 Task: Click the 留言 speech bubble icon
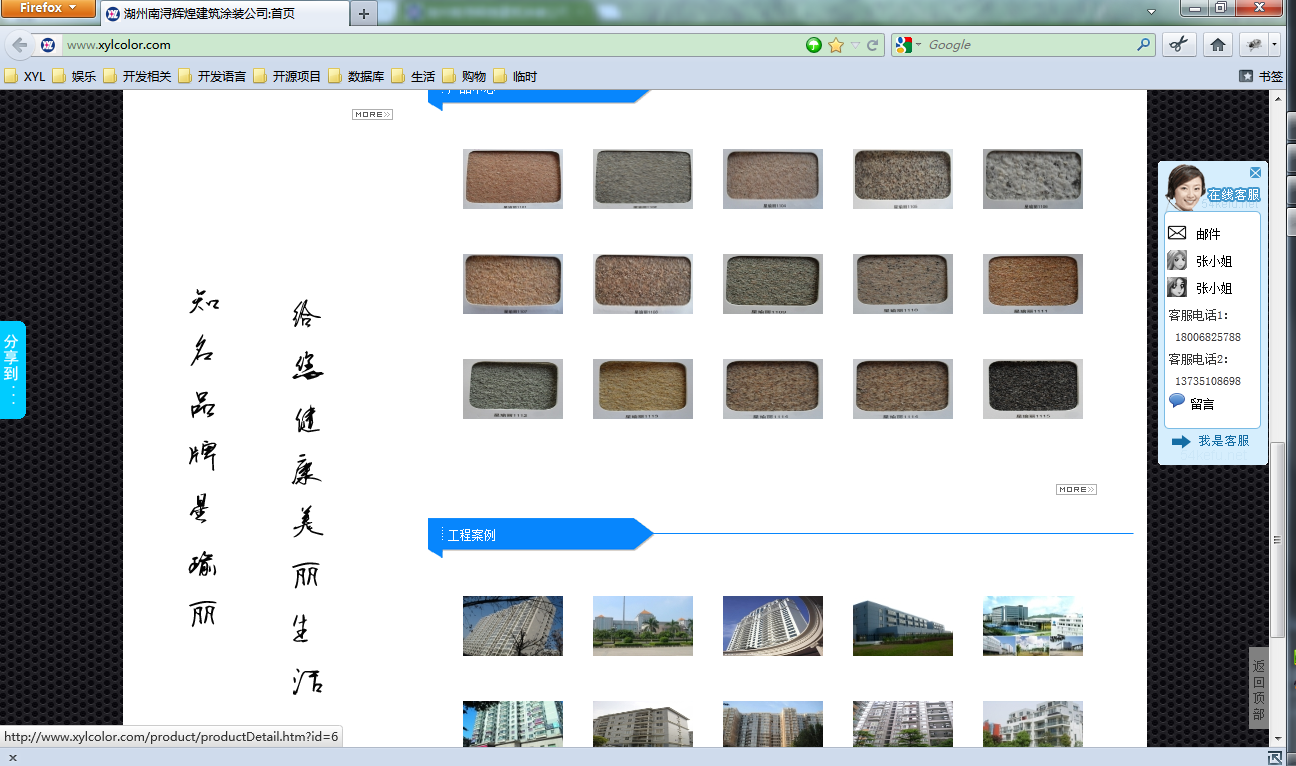tap(1177, 401)
